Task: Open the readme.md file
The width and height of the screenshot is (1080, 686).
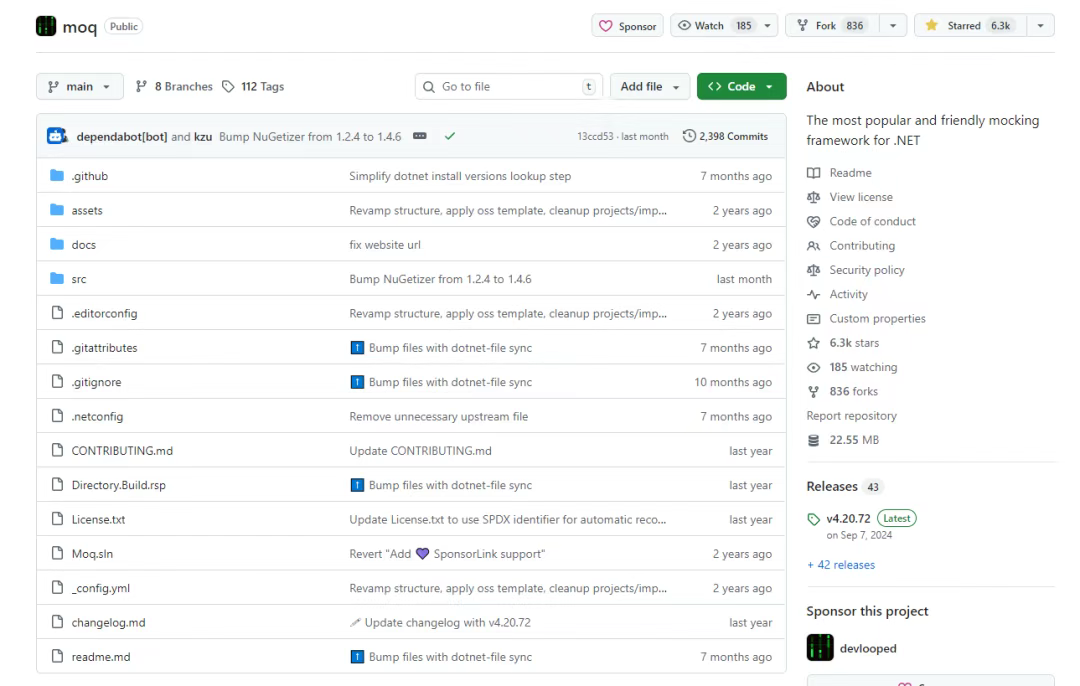Action: (101, 657)
